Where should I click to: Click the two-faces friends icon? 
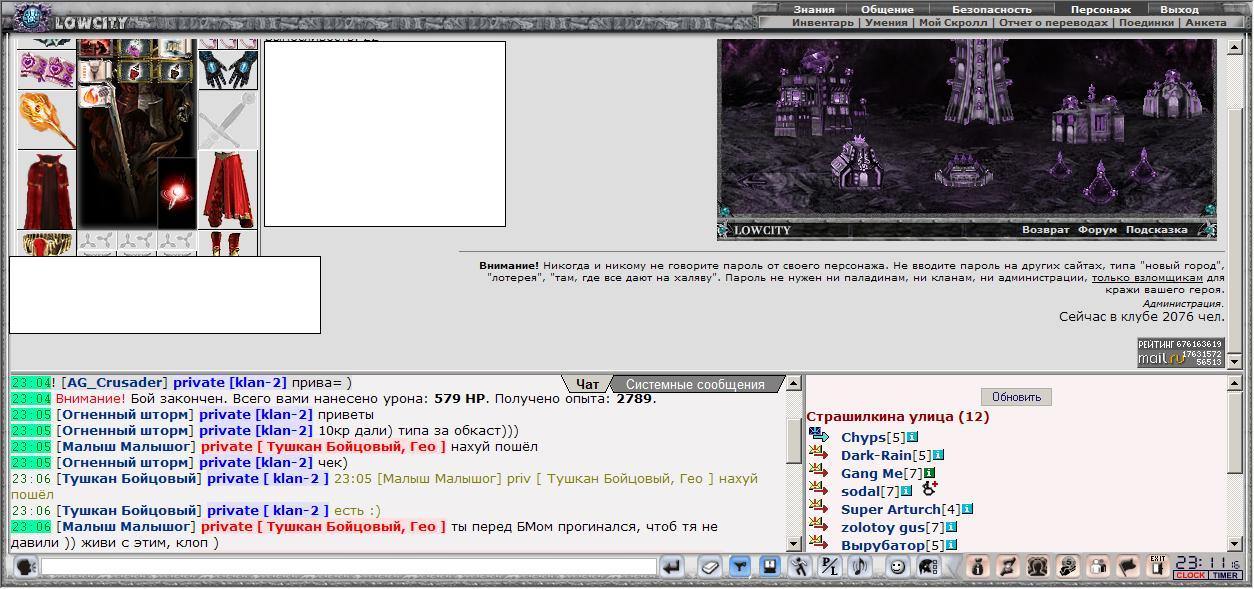(1038, 567)
